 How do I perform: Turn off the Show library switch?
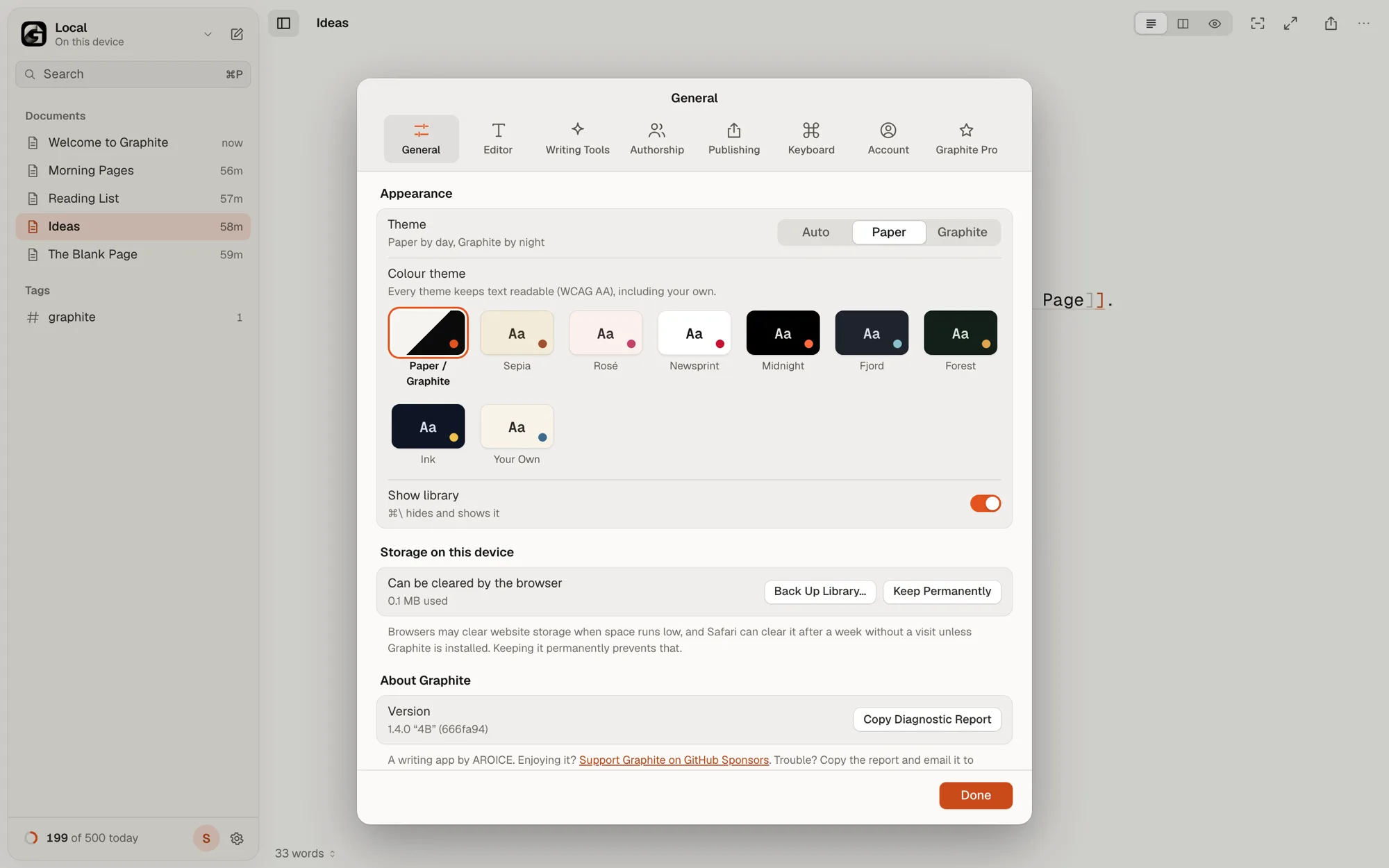985,503
